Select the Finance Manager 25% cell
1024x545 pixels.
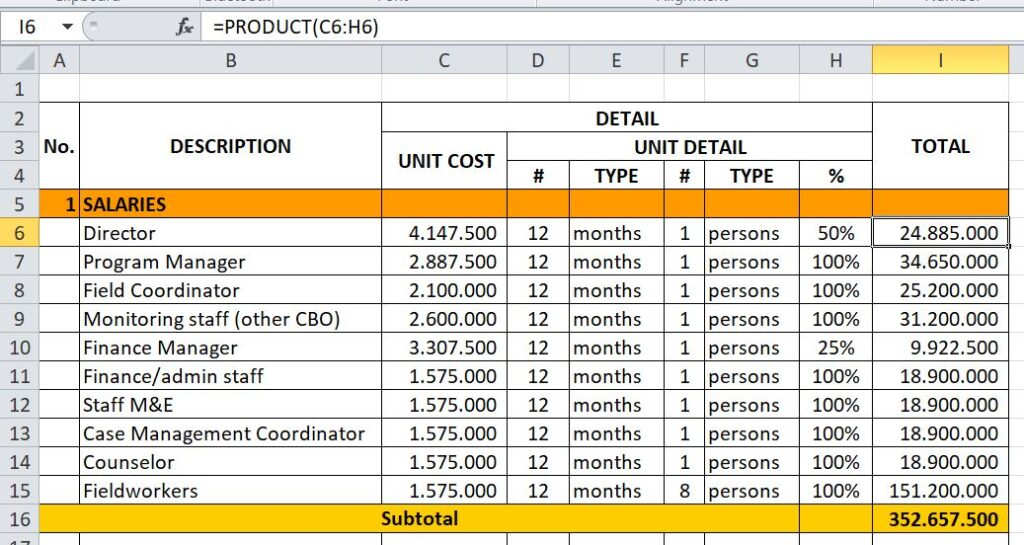click(835, 348)
